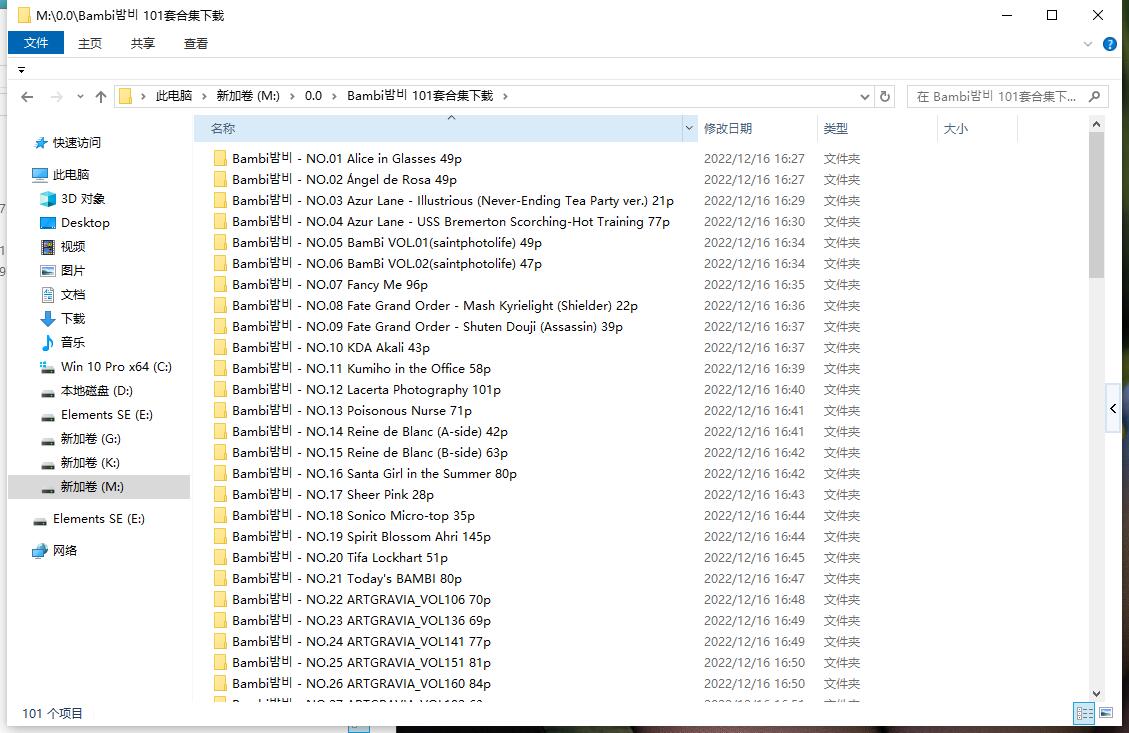Click the folder icon in the title bar
This screenshot has height=733, width=1129.
[x=24, y=15]
